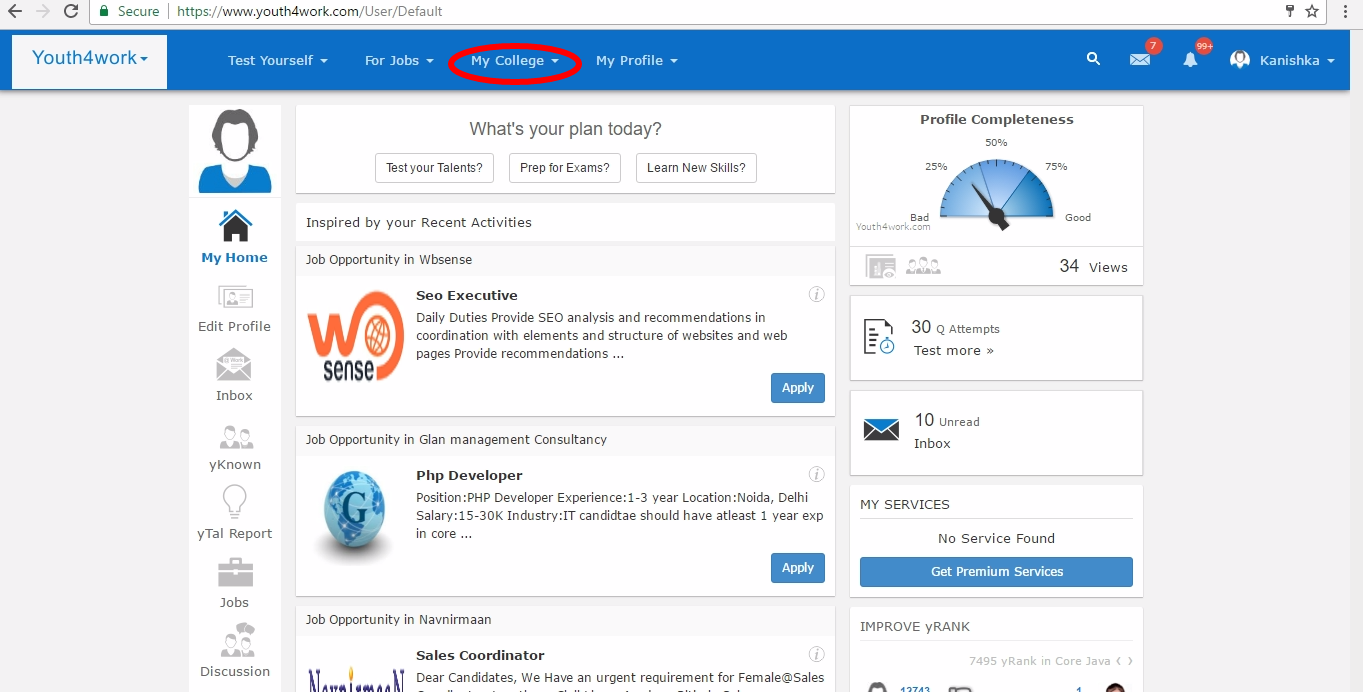Click the Unread Inbox envelope icon
Screen dimensions: 1363x692
click(881, 430)
